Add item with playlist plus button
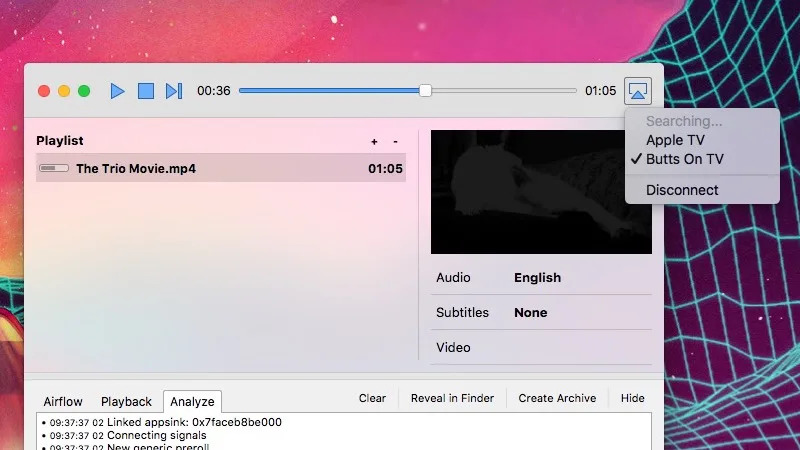 (x=374, y=142)
